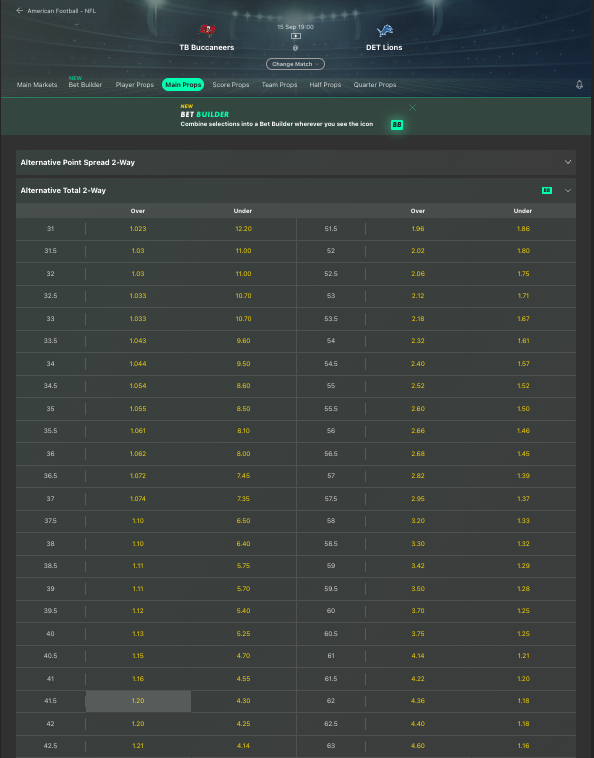Select Over 52.5 at odds 2.06
The height and width of the screenshot is (758, 594).
[418, 274]
